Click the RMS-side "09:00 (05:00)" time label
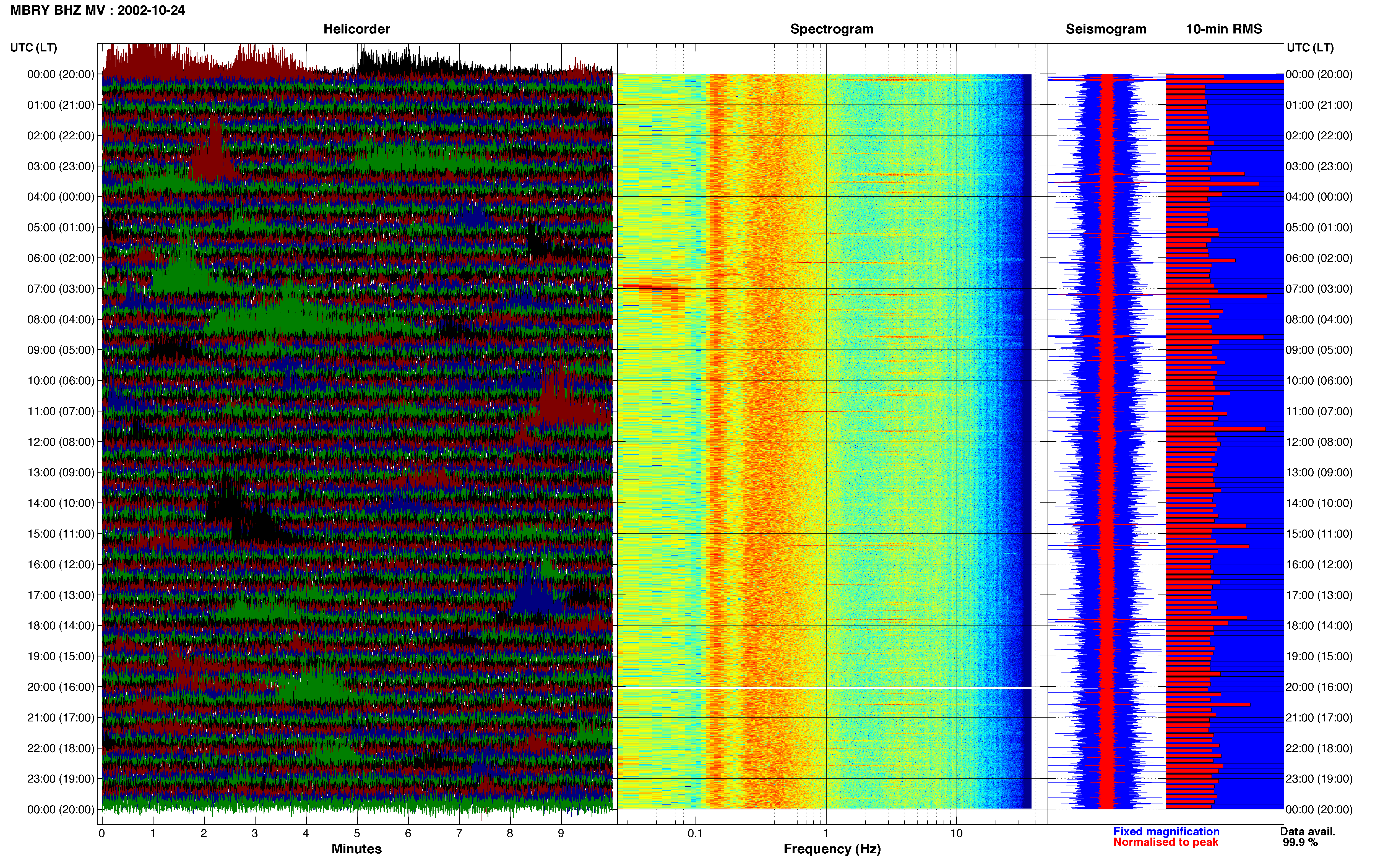The height and width of the screenshot is (868, 1388). point(1319,350)
